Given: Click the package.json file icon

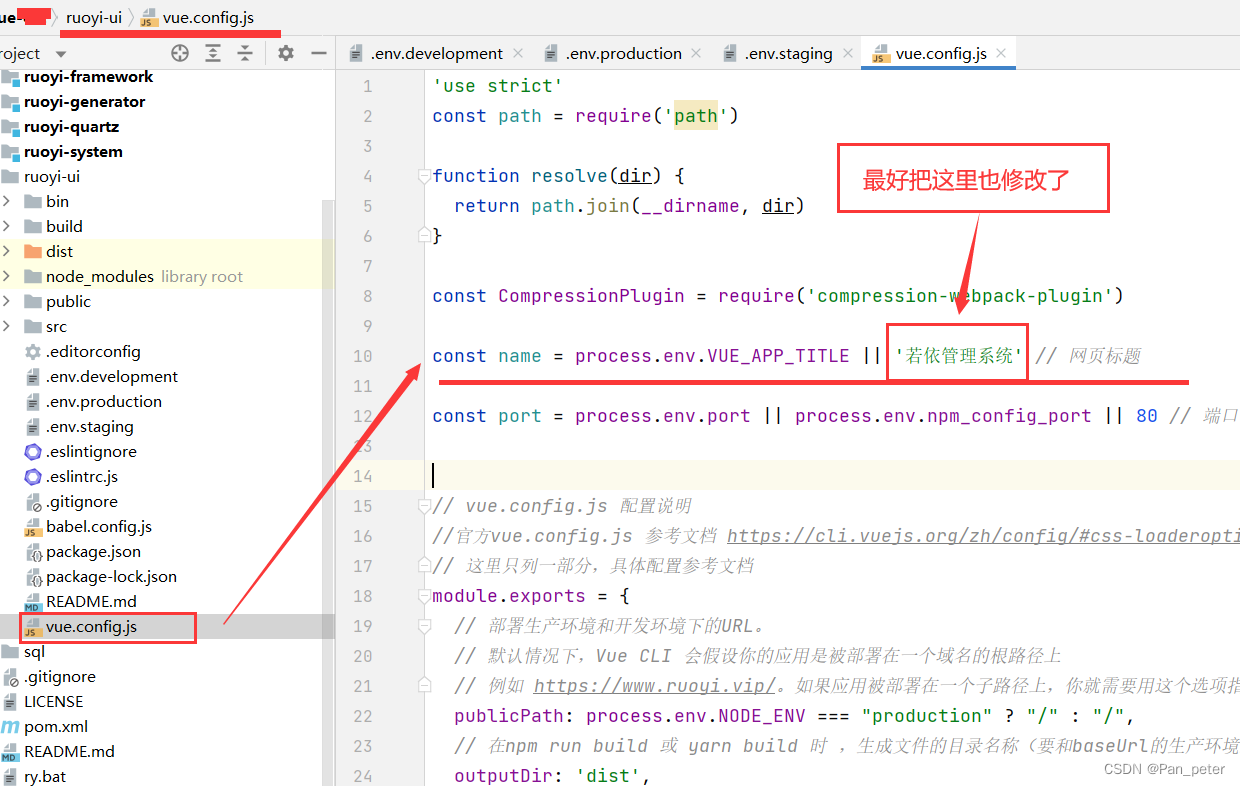Looking at the screenshot, I should [x=32, y=551].
